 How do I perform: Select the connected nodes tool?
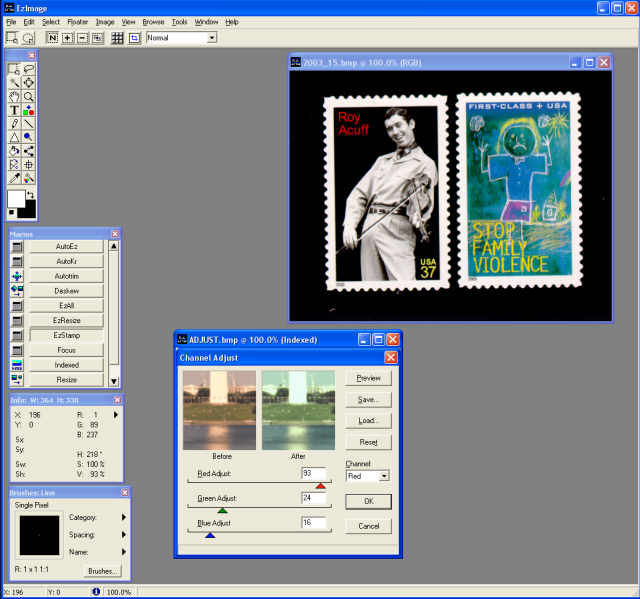[29, 151]
